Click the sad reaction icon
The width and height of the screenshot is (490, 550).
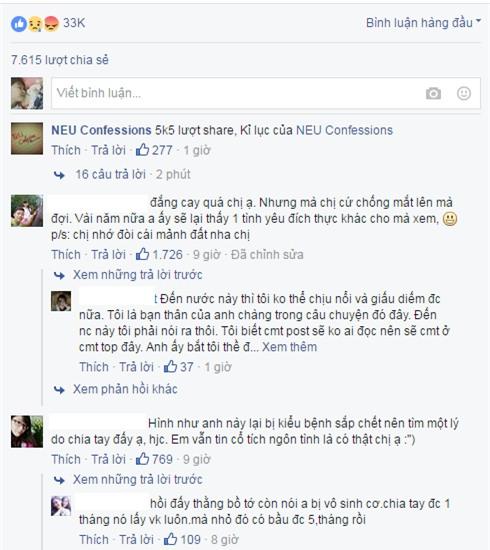click(35, 24)
